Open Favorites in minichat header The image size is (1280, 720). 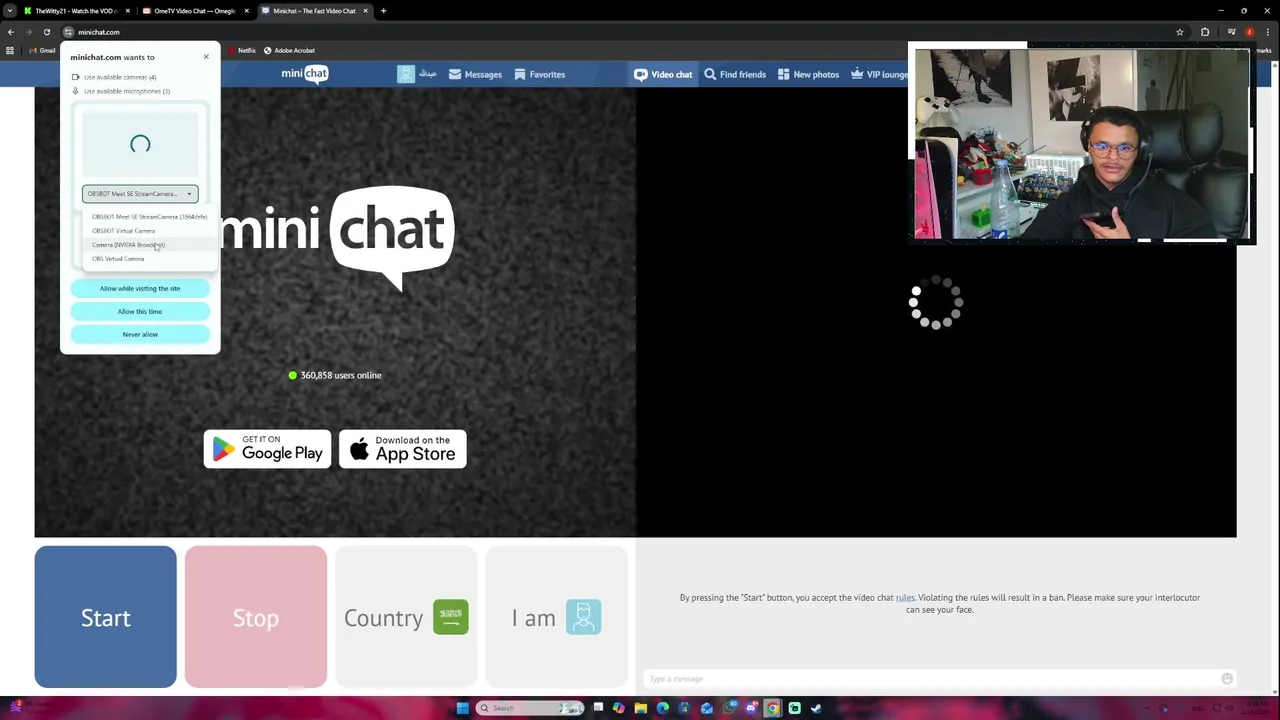point(539,74)
